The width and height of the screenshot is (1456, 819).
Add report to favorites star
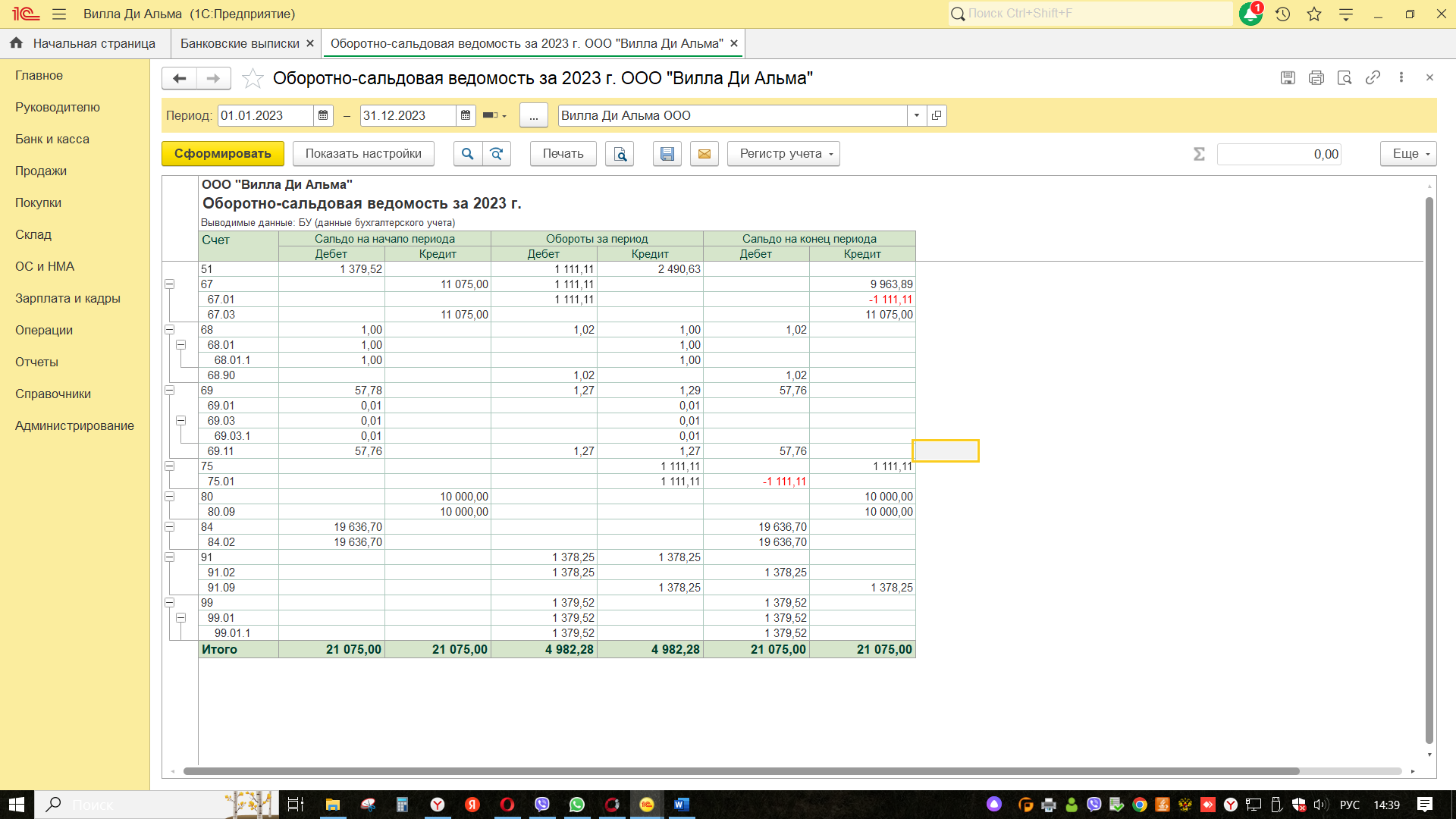tap(253, 78)
